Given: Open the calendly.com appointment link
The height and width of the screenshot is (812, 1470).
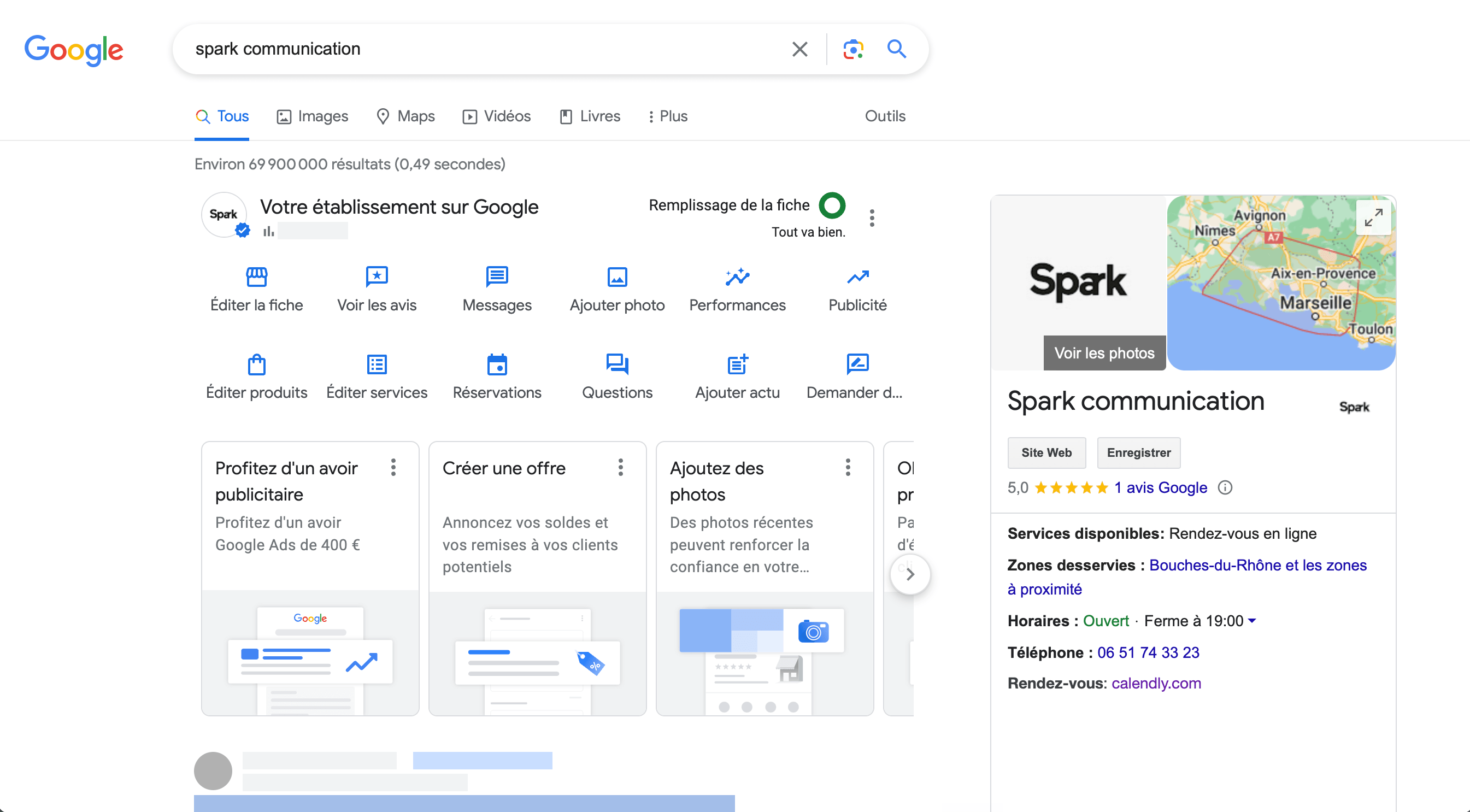Looking at the screenshot, I should (x=1156, y=683).
